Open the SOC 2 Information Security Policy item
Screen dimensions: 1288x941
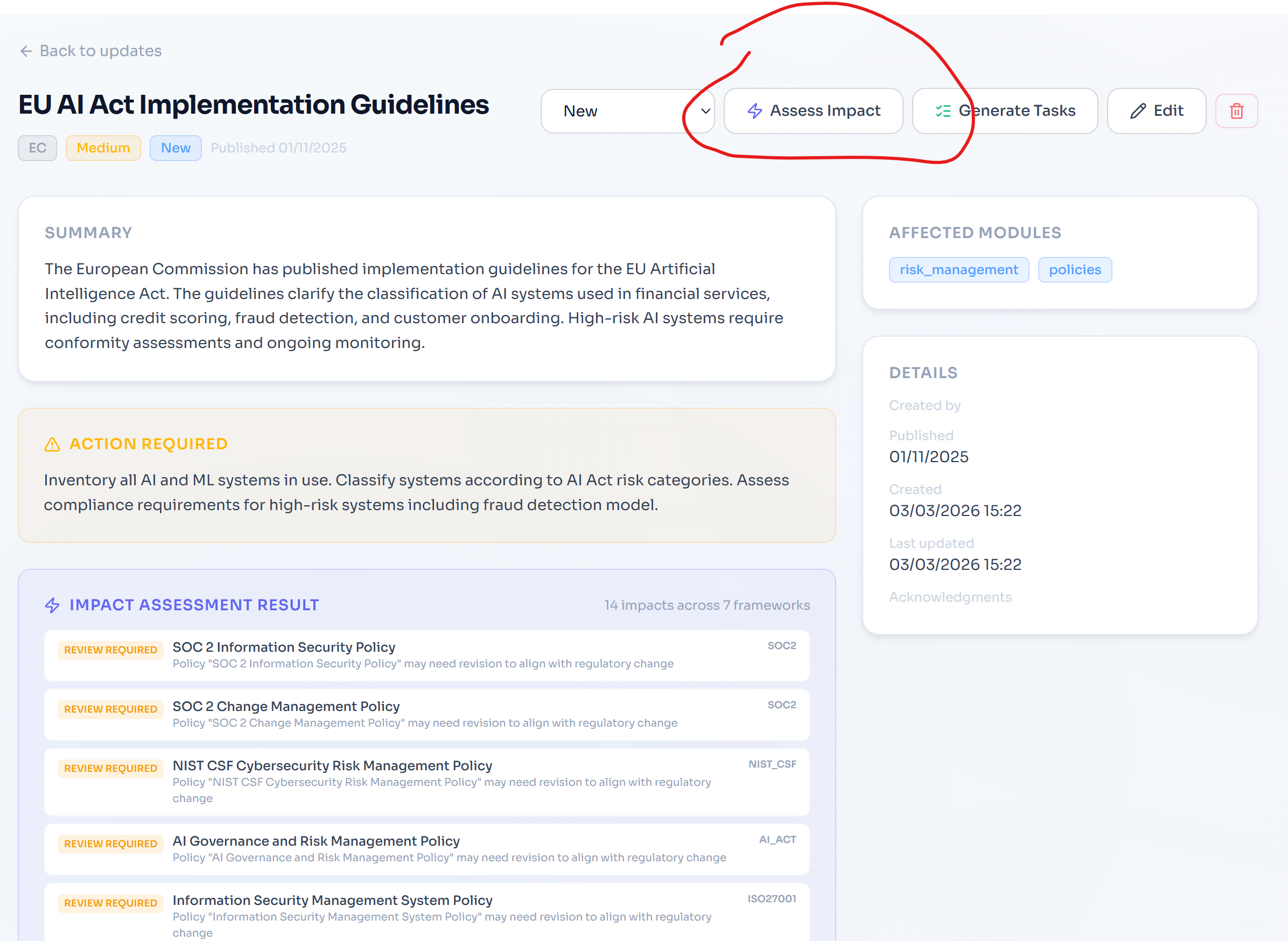point(284,647)
